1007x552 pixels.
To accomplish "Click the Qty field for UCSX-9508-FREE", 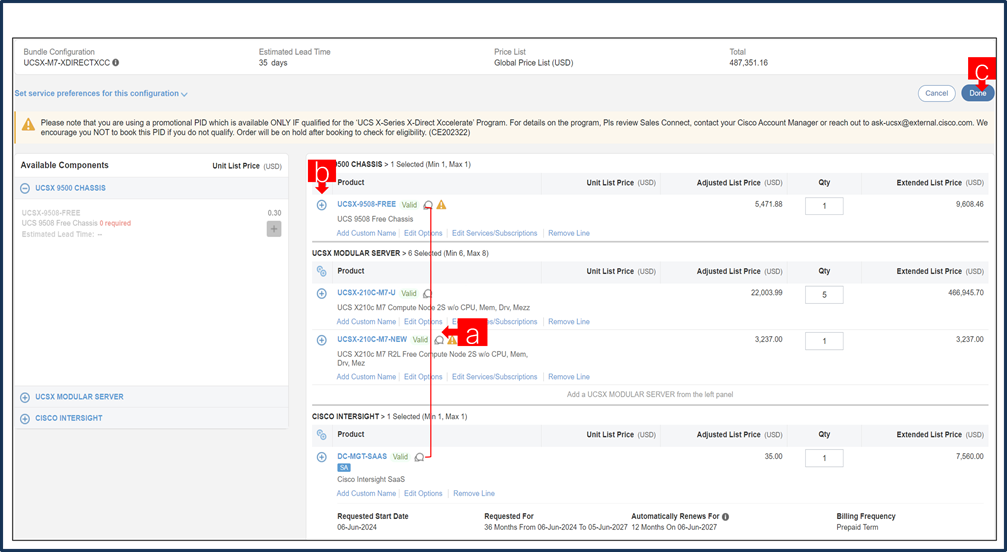I will tap(824, 206).
